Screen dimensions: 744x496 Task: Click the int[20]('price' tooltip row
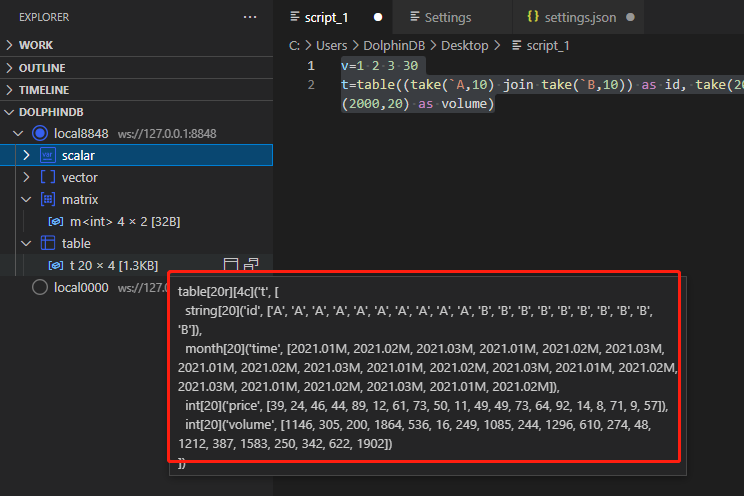coord(427,406)
